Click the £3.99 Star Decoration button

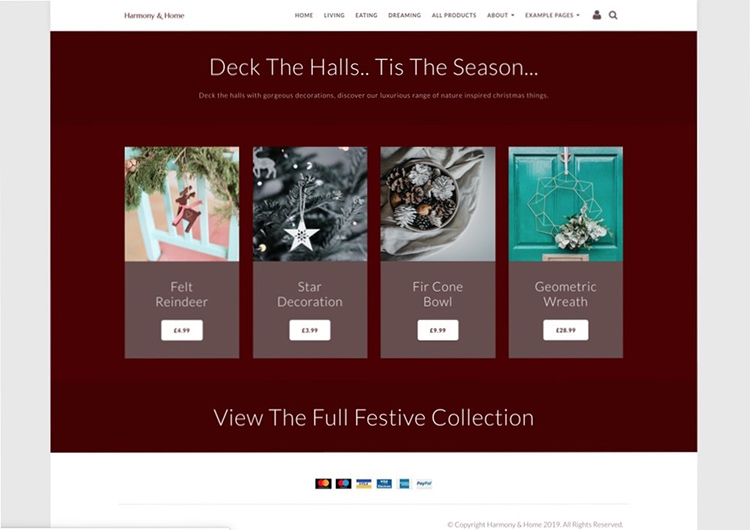(x=309, y=330)
